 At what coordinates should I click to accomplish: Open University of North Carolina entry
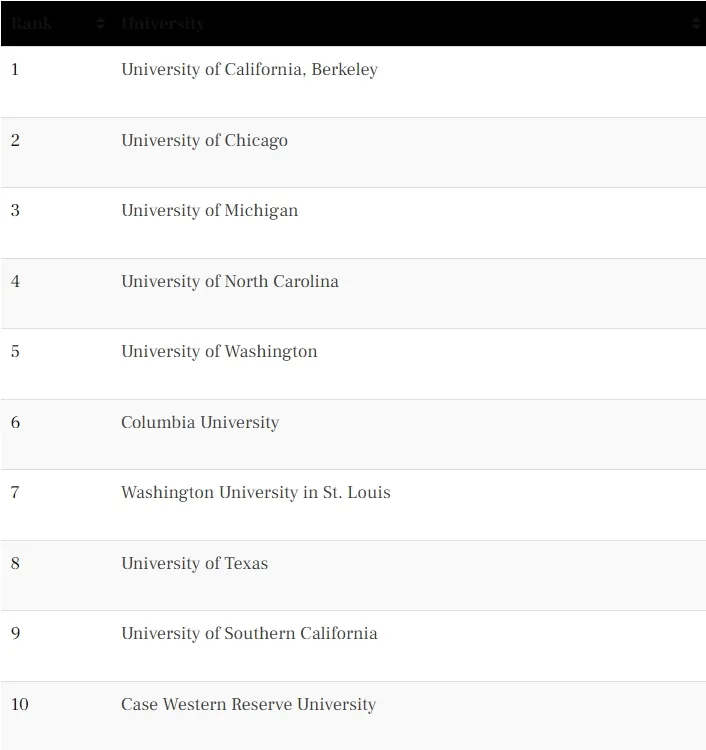click(x=230, y=281)
